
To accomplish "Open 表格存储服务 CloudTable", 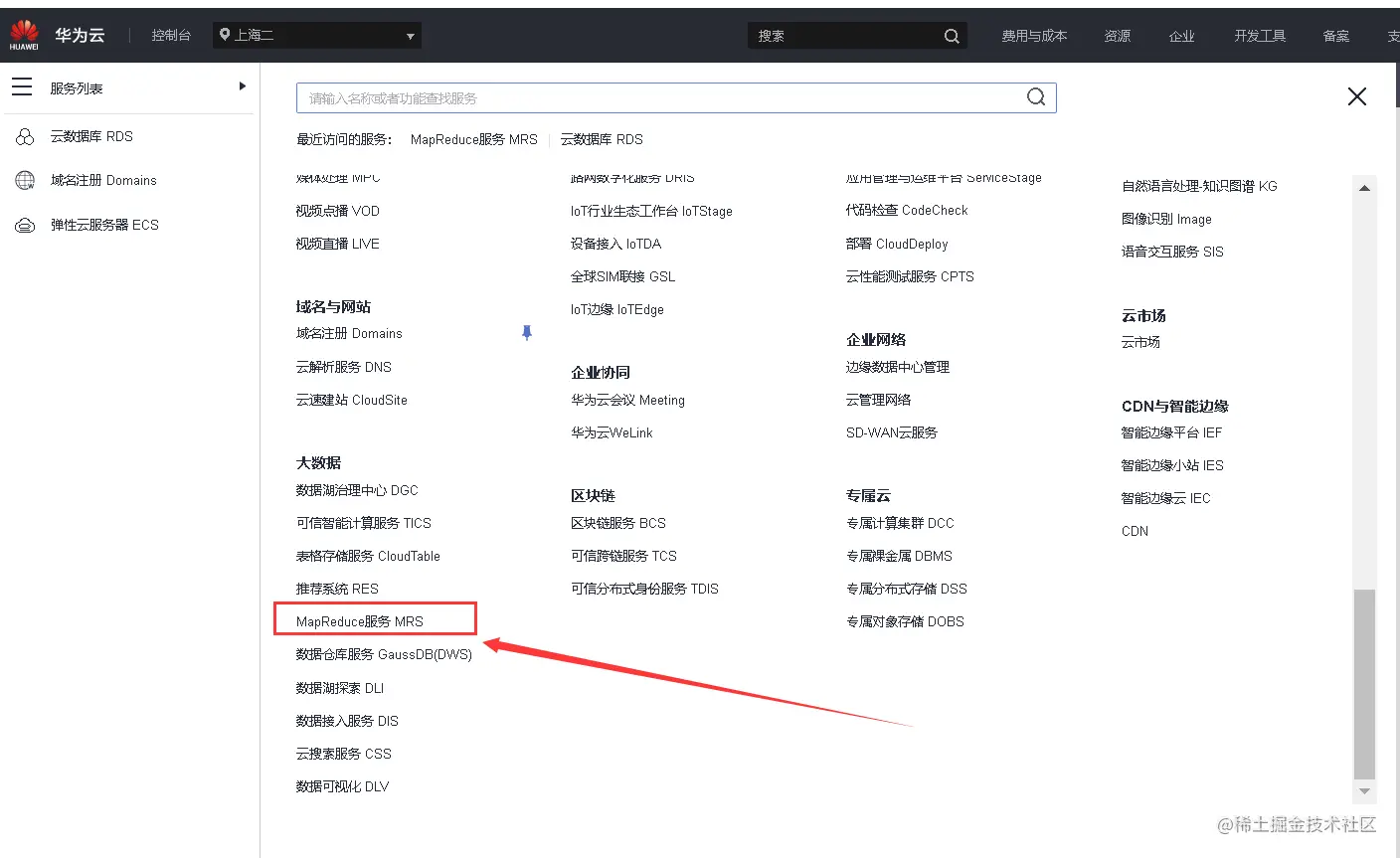I will 368,556.
